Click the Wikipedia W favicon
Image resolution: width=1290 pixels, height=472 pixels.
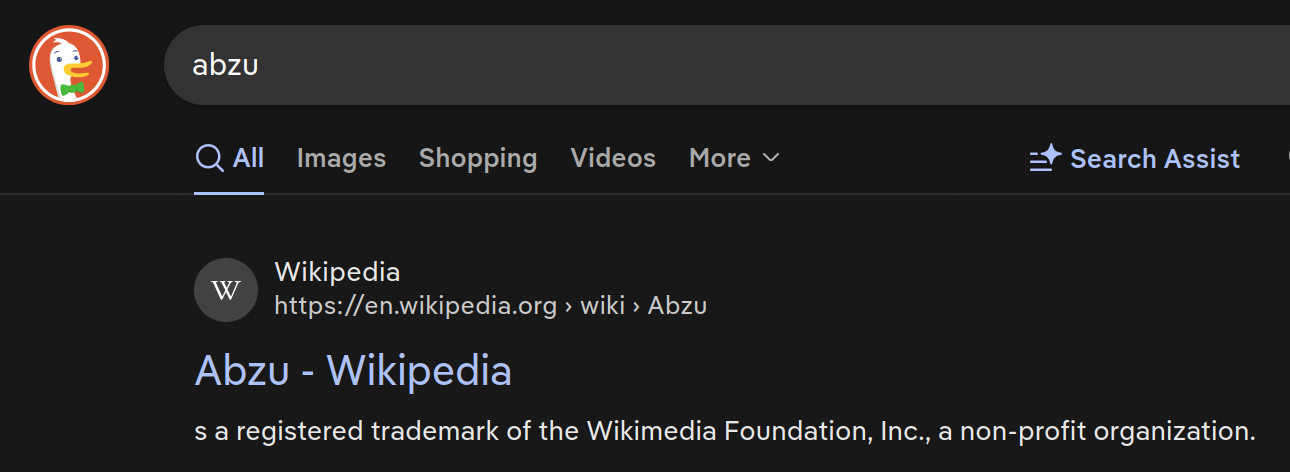coord(226,290)
